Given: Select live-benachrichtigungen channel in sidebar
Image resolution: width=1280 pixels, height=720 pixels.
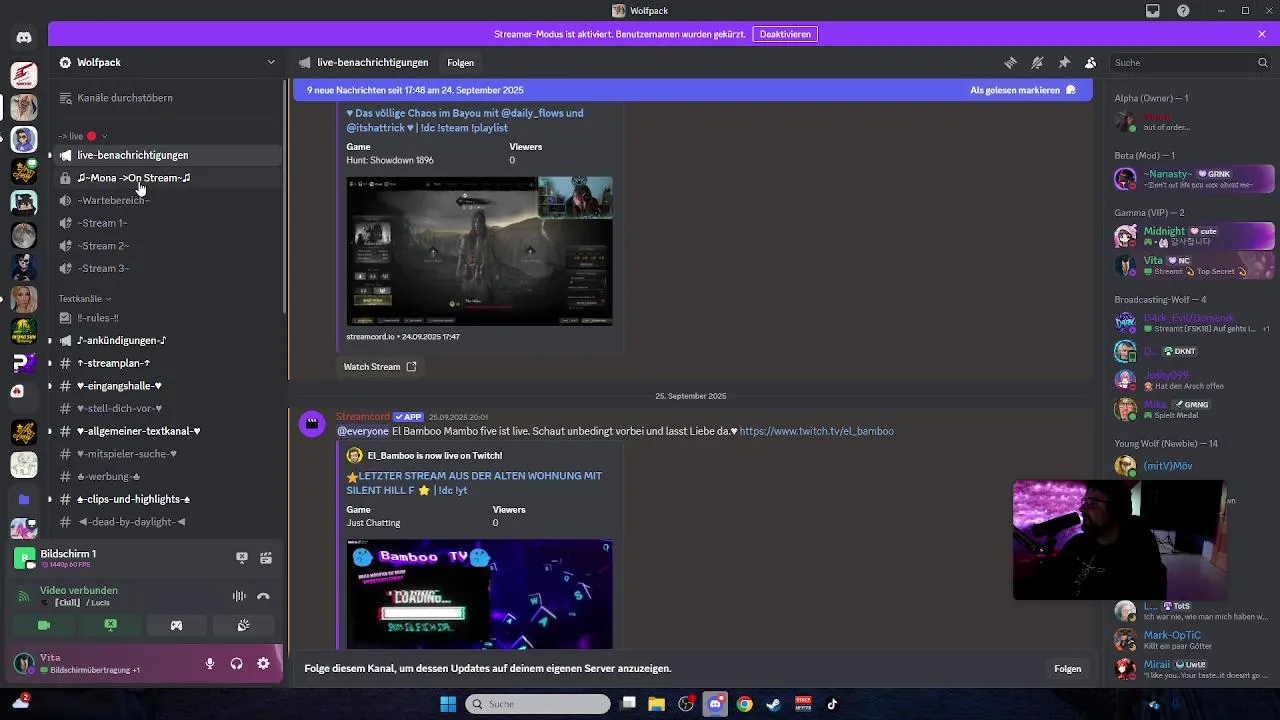Looking at the screenshot, I should point(167,155).
